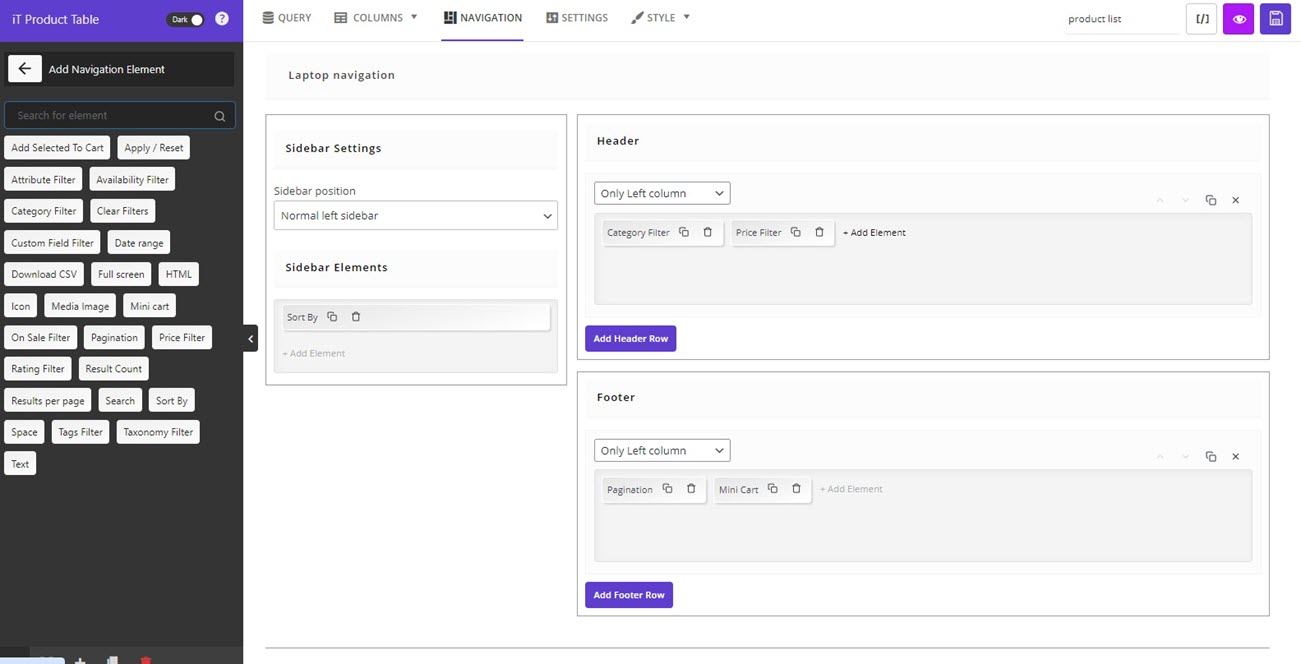Screen dimensions: 1301x664
Task: Add the On Sale Filter element
Action: pyautogui.click(x=41, y=338)
